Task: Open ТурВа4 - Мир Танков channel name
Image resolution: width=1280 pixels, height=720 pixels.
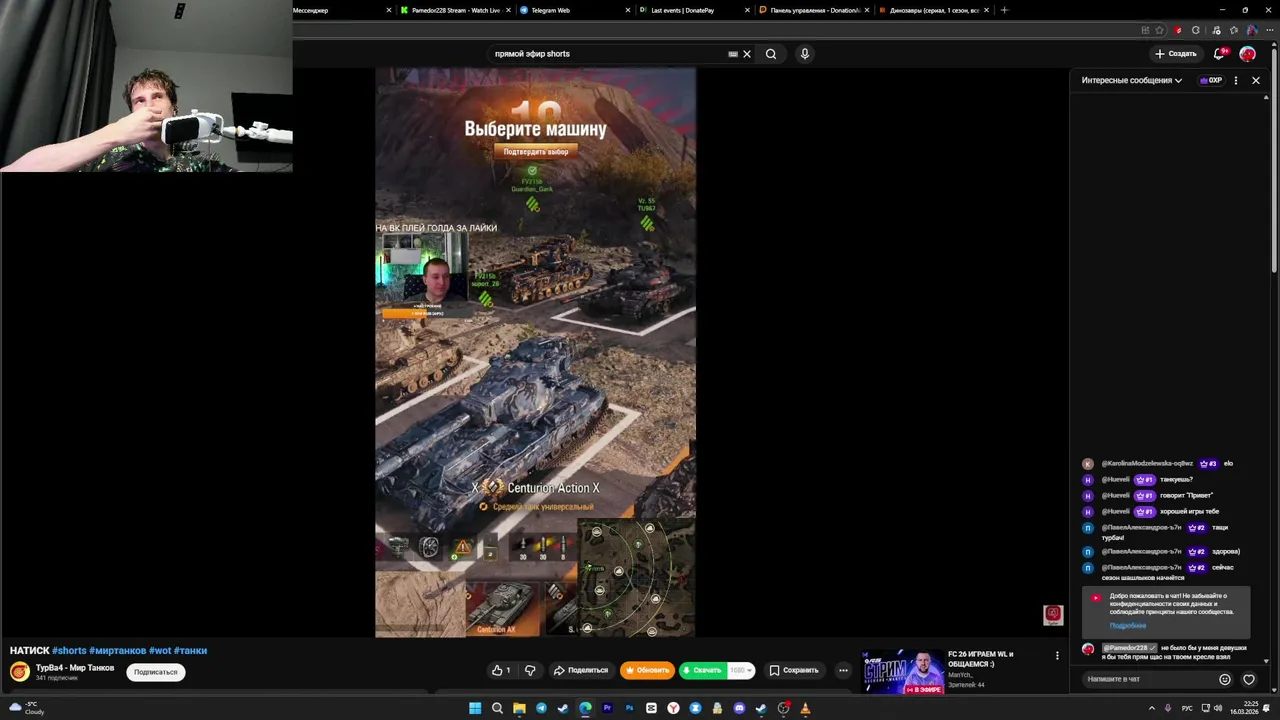Action: pos(75,667)
